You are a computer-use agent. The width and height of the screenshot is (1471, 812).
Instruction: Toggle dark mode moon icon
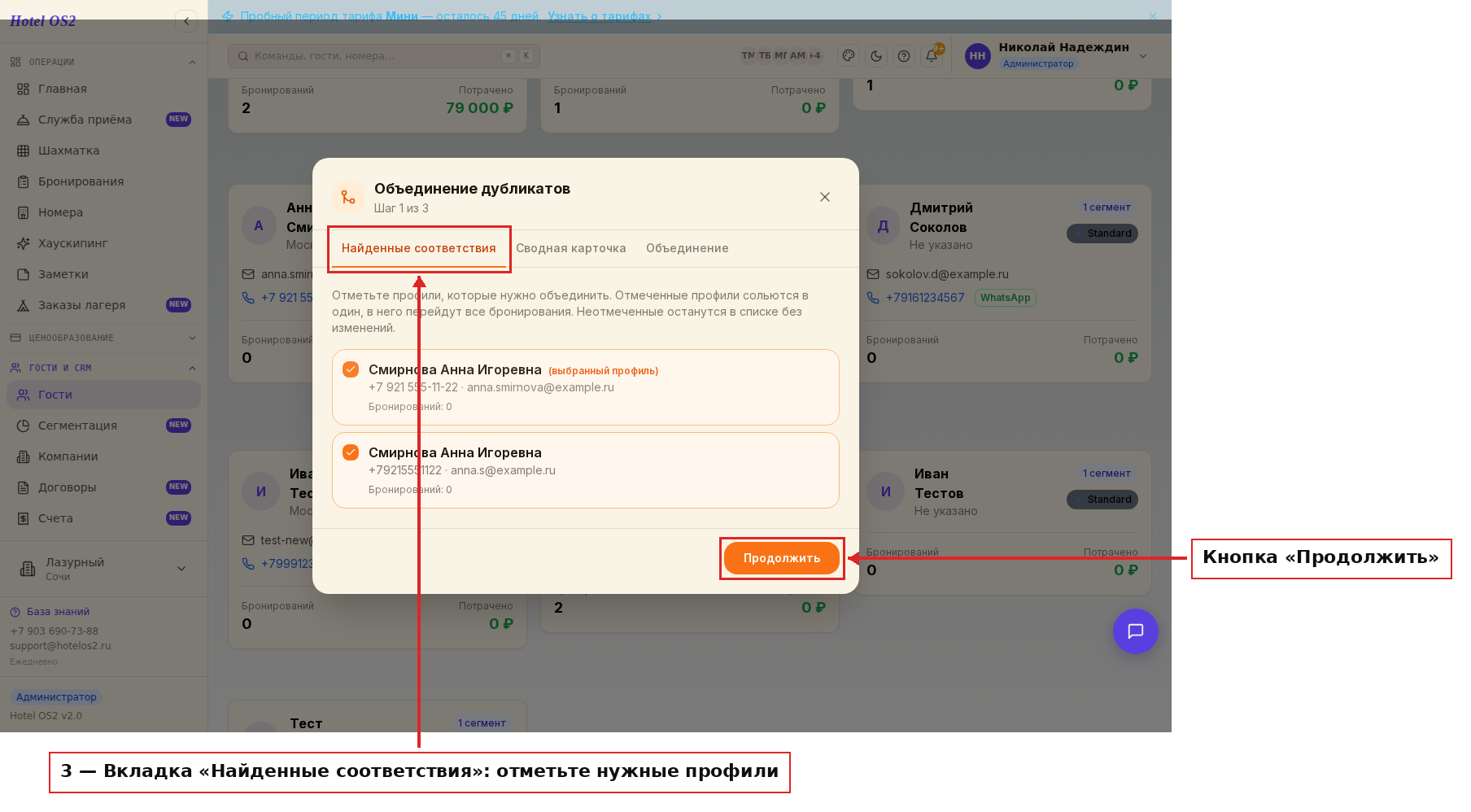(x=876, y=56)
